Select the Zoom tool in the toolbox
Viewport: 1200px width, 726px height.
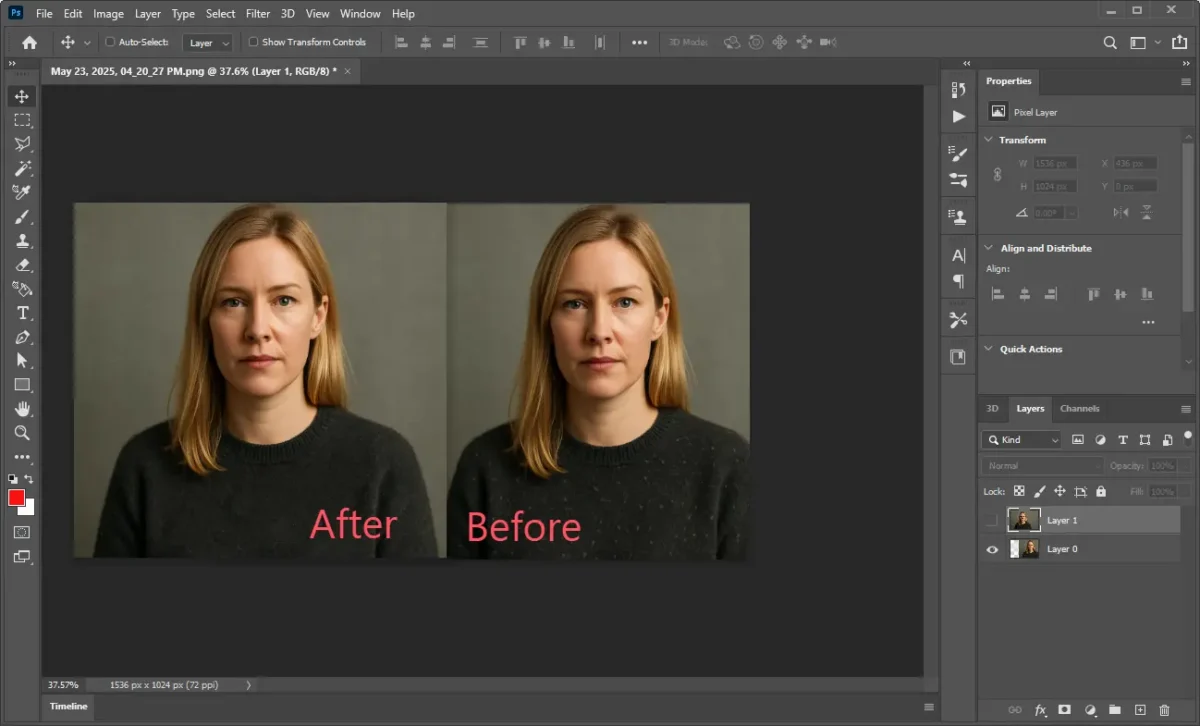tap(22, 433)
